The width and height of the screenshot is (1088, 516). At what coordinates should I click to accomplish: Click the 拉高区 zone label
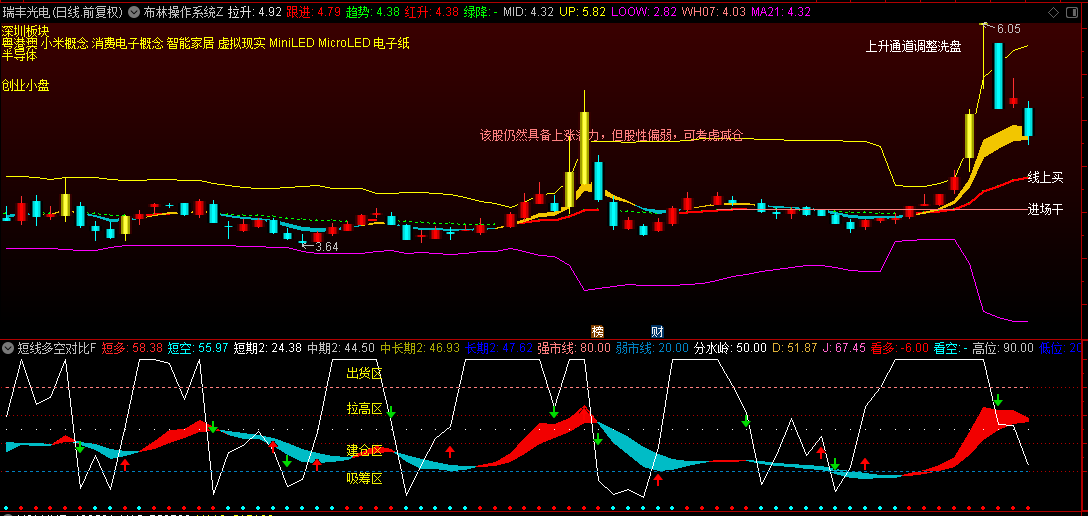(364, 408)
